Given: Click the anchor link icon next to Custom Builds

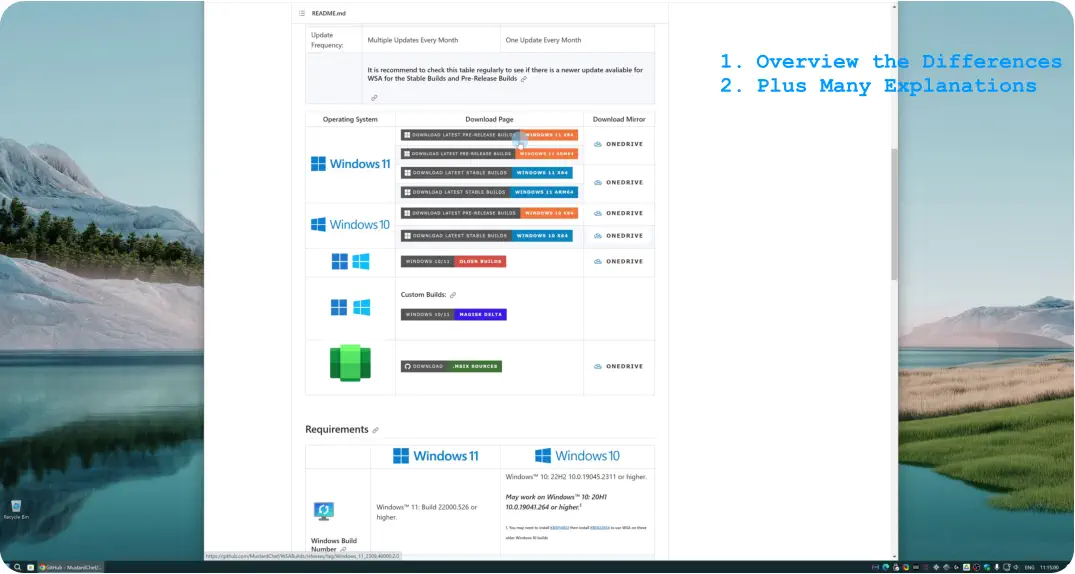Looking at the screenshot, I should (453, 295).
